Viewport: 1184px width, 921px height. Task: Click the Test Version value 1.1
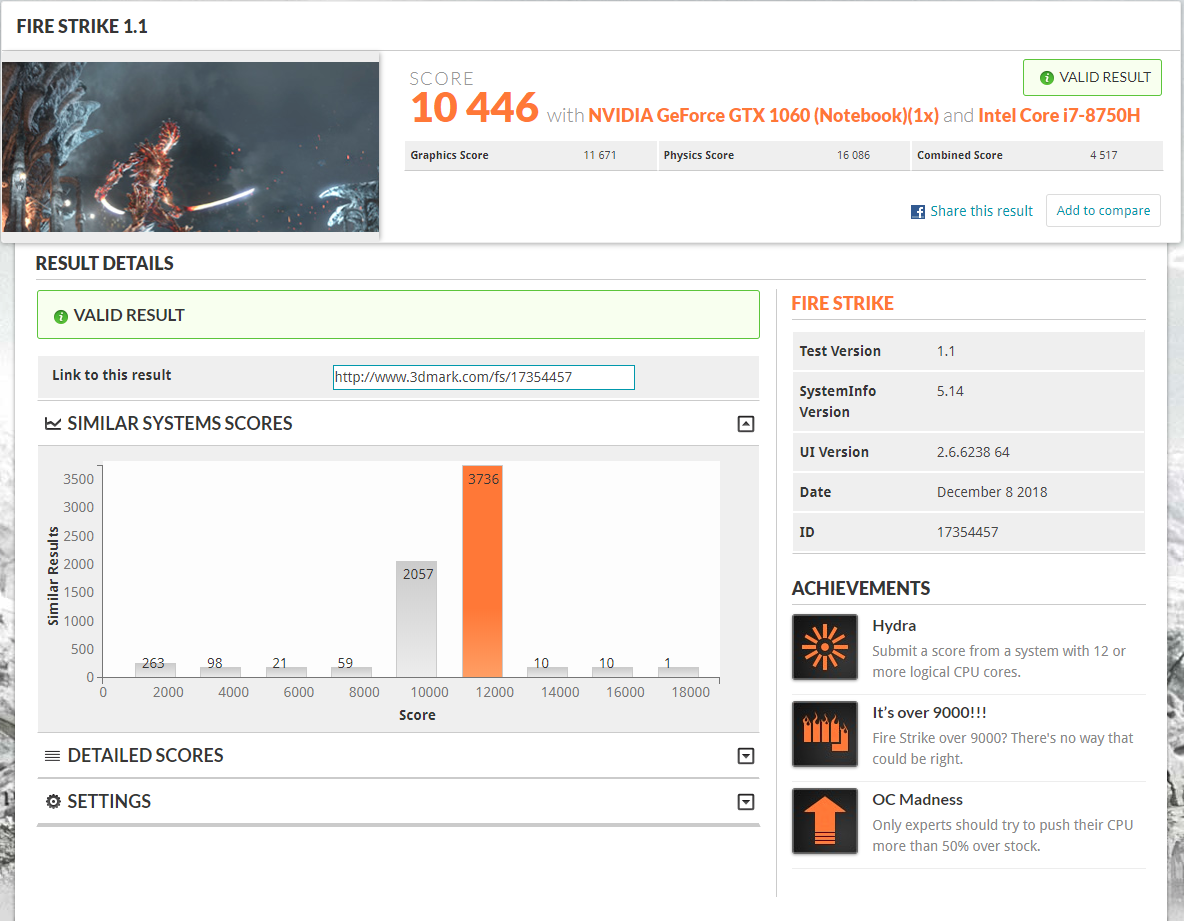coord(946,351)
